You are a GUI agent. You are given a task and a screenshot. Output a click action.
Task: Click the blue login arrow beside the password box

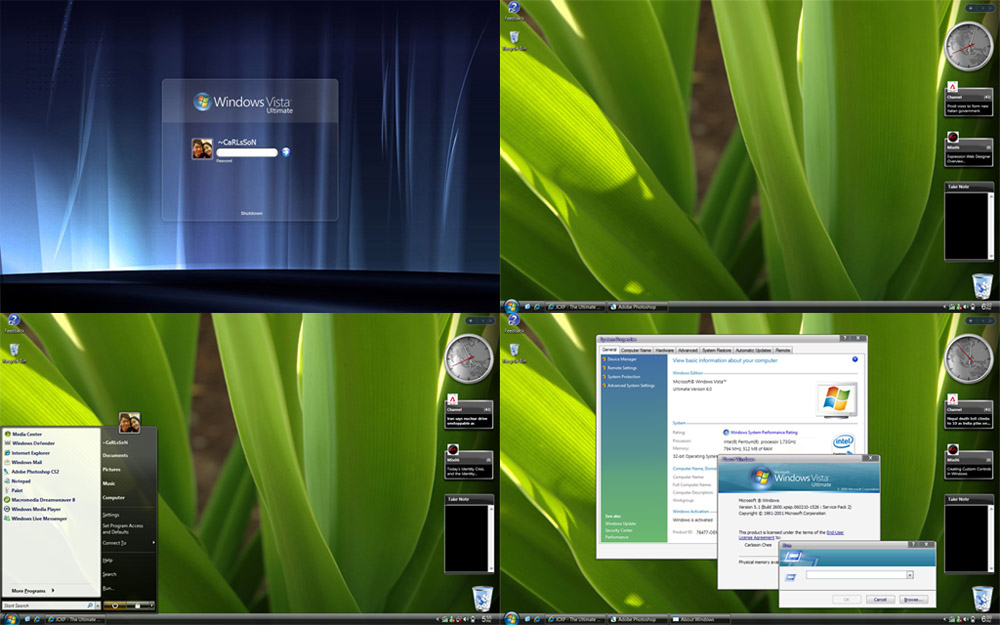pyautogui.click(x=285, y=152)
